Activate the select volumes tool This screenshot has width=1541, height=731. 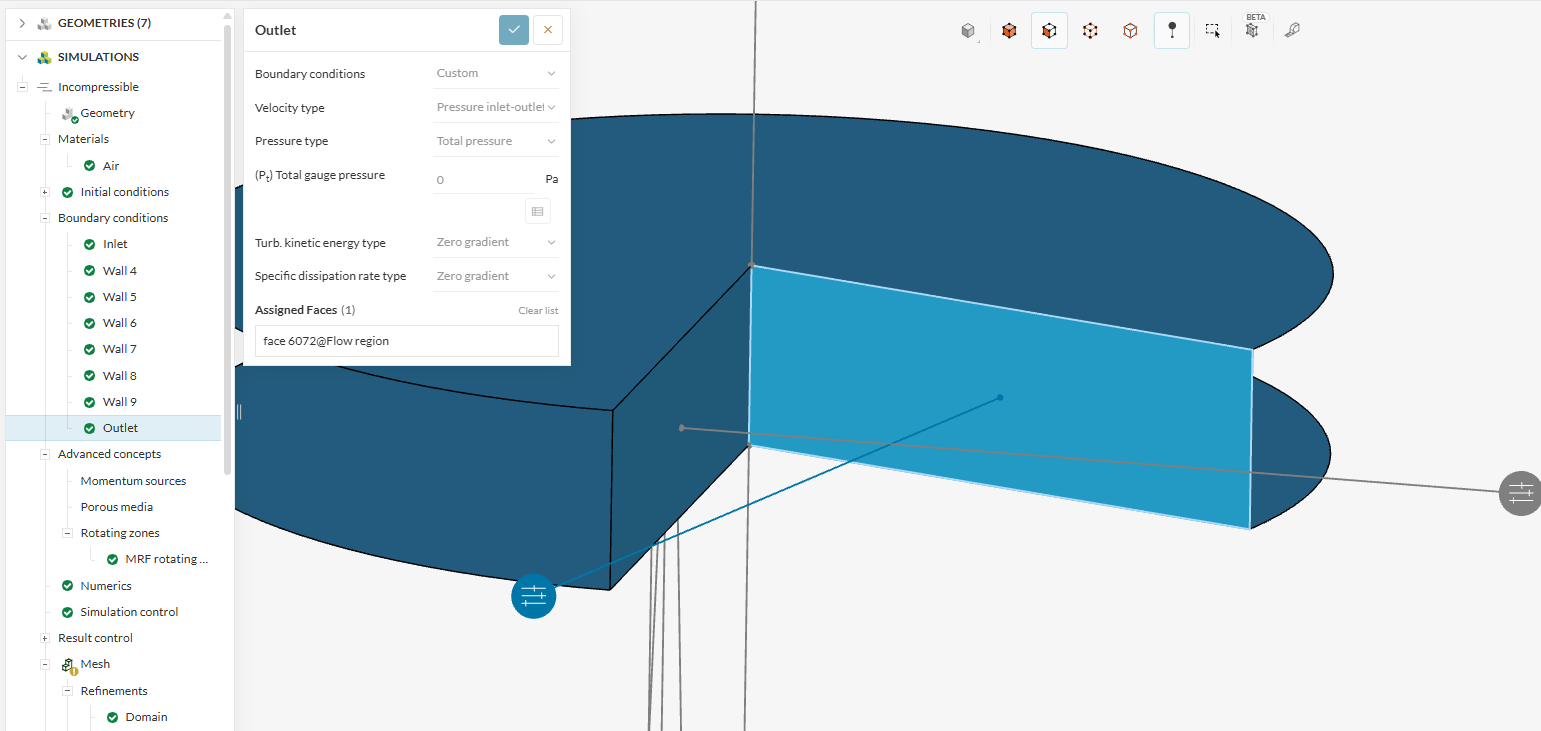(1009, 31)
